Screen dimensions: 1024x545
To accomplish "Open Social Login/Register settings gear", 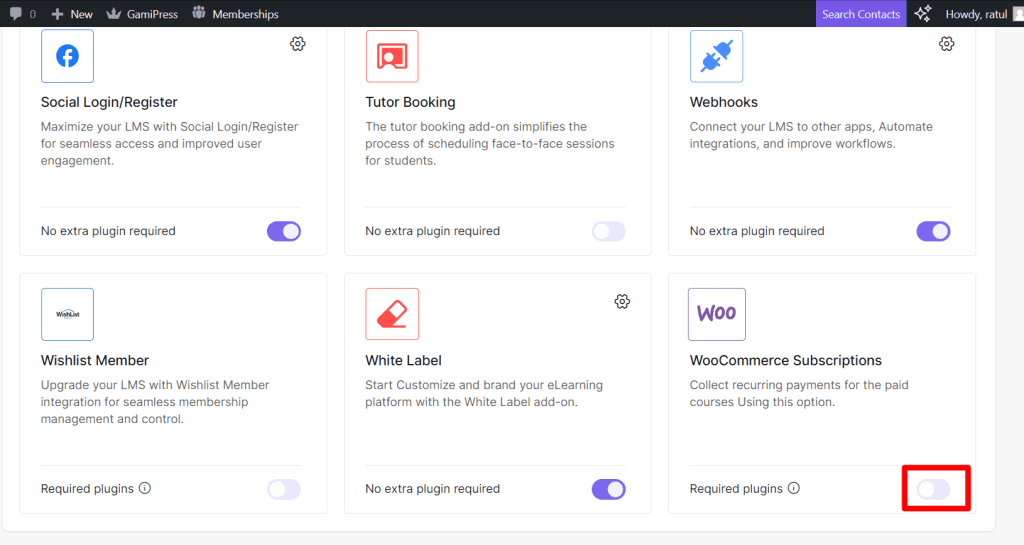I will click(x=297, y=44).
